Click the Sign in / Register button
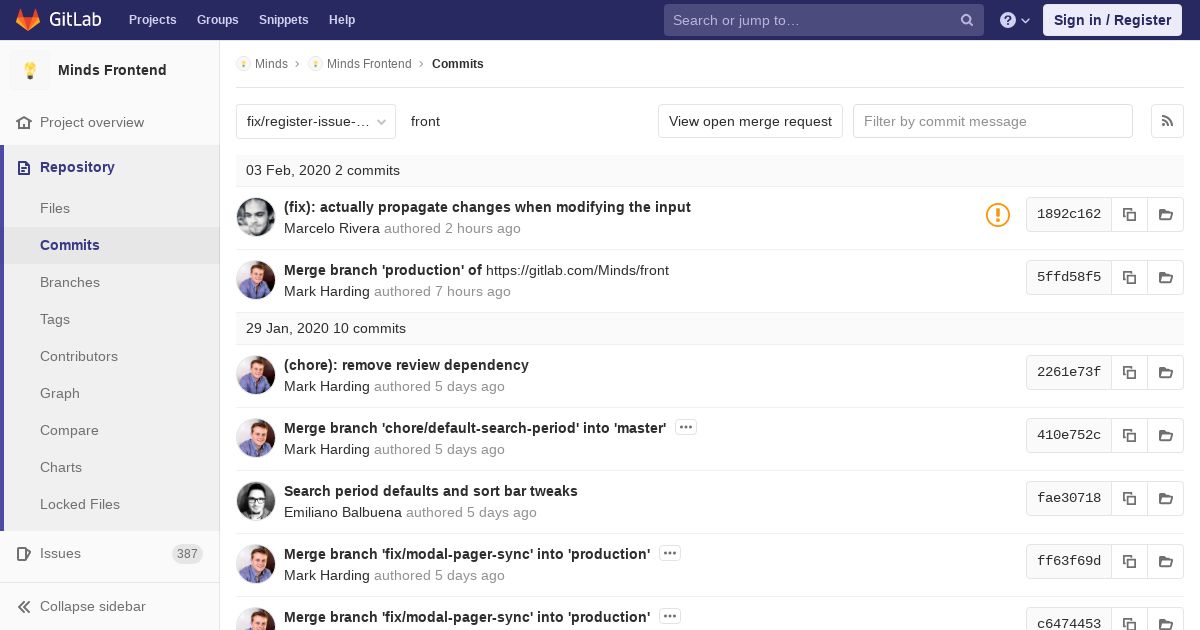The height and width of the screenshot is (630, 1200). (x=1112, y=20)
